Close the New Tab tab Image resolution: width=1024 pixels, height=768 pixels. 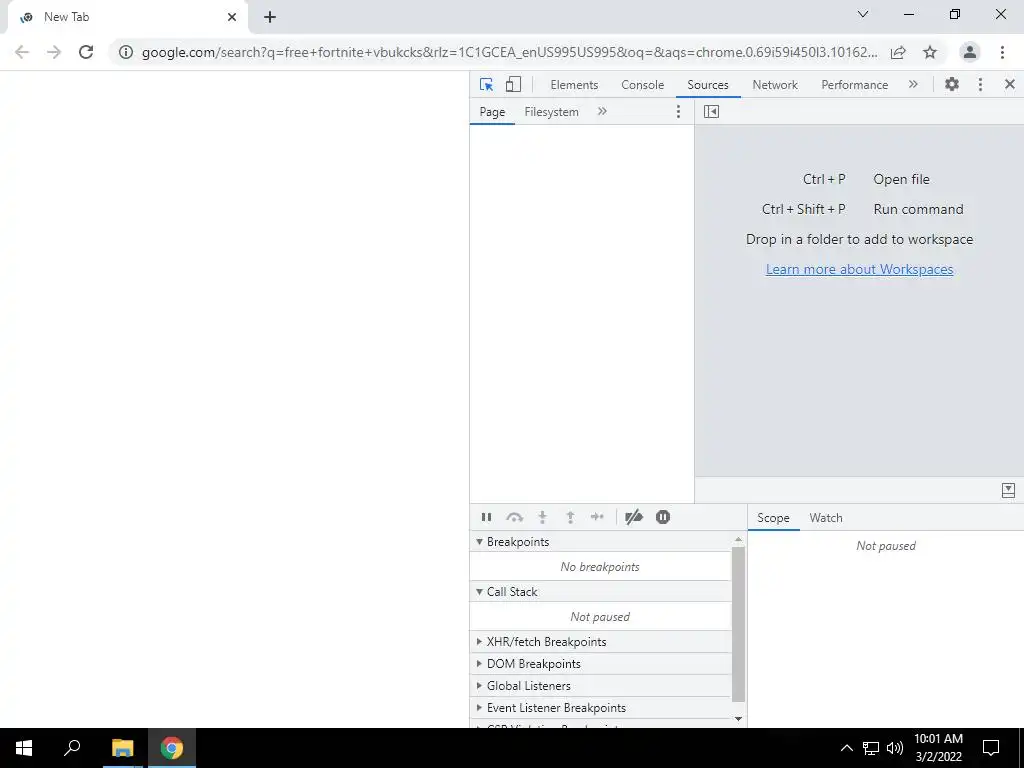click(x=232, y=17)
